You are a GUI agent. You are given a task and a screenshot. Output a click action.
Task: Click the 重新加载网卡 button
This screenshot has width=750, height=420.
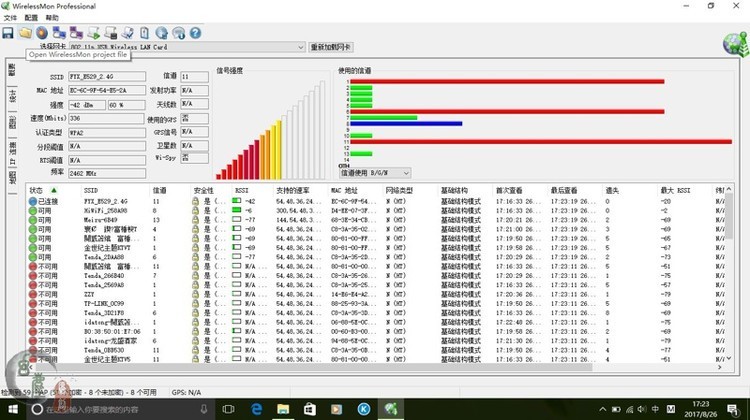(x=331, y=47)
